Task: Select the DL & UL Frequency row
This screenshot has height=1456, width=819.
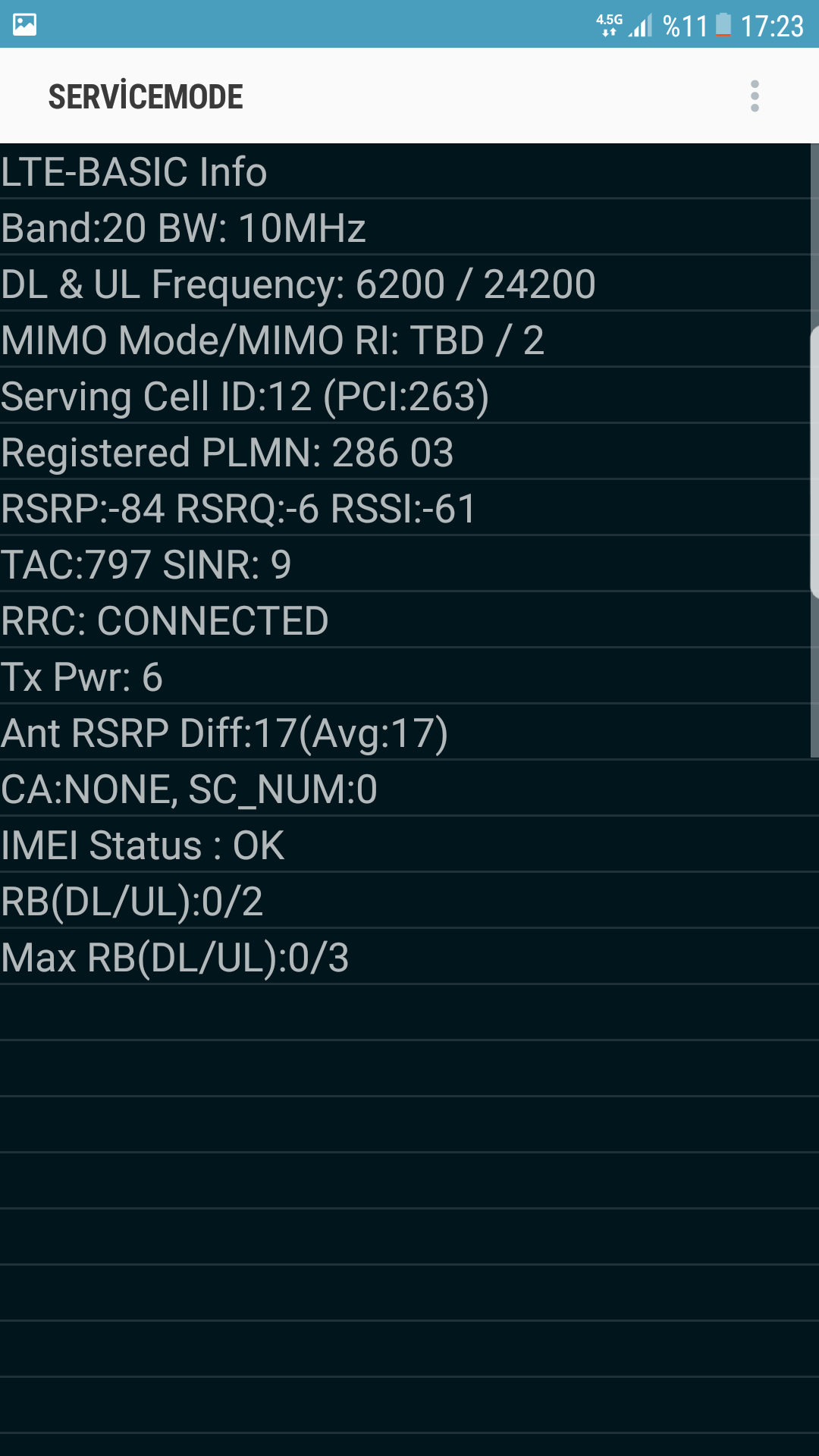Action: pyautogui.click(x=405, y=284)
